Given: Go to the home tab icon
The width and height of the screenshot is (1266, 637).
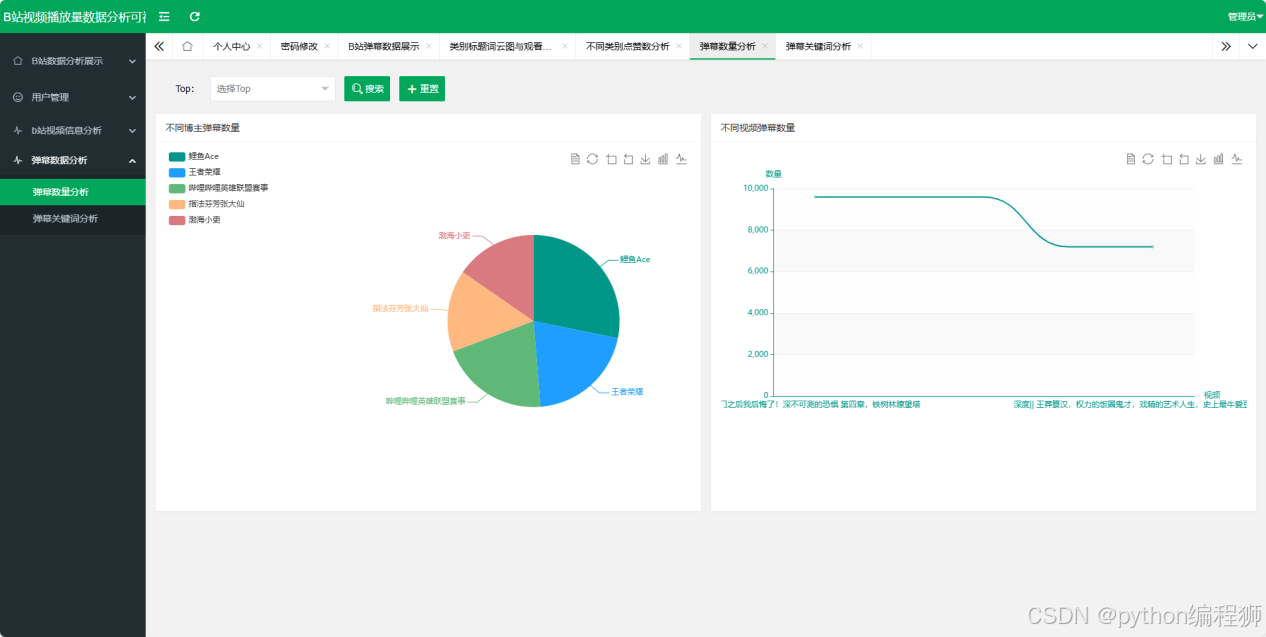Looking at the screenshot, I should pyautogui.click(x=187, y=46).
